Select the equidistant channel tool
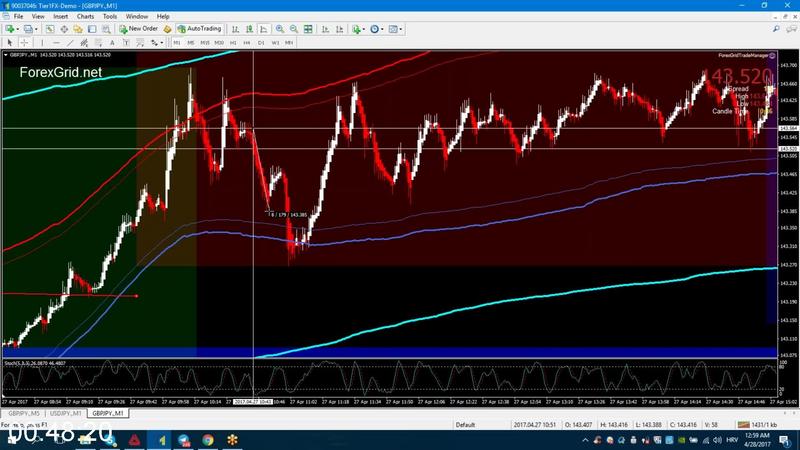The height and width of the screenshot is (450, 800). pyautogui.click(x=84, y=43)
